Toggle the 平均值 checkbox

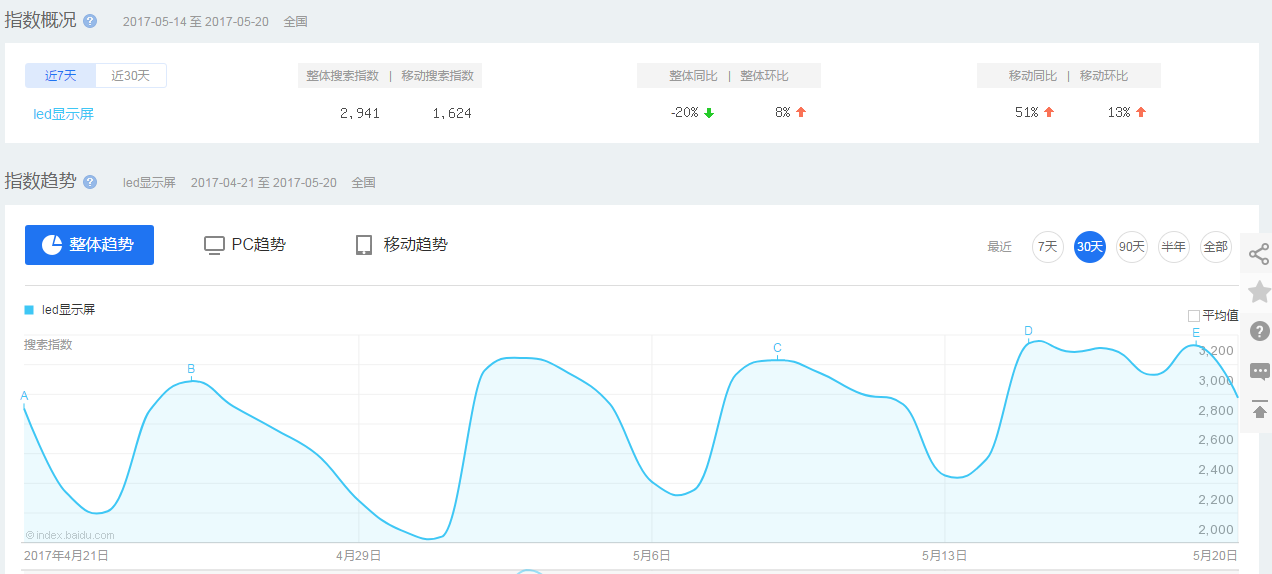[1193, 316]
